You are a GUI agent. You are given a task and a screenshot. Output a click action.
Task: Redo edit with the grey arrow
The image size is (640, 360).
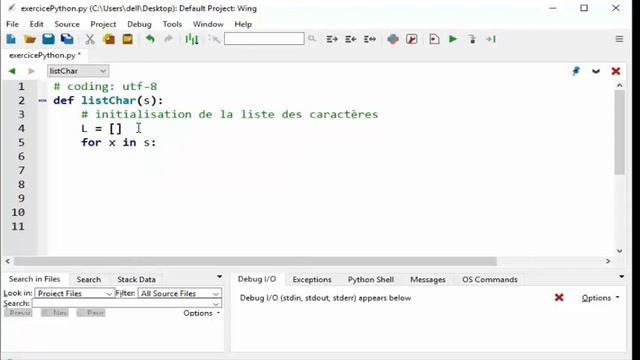[x=168, y=39]
